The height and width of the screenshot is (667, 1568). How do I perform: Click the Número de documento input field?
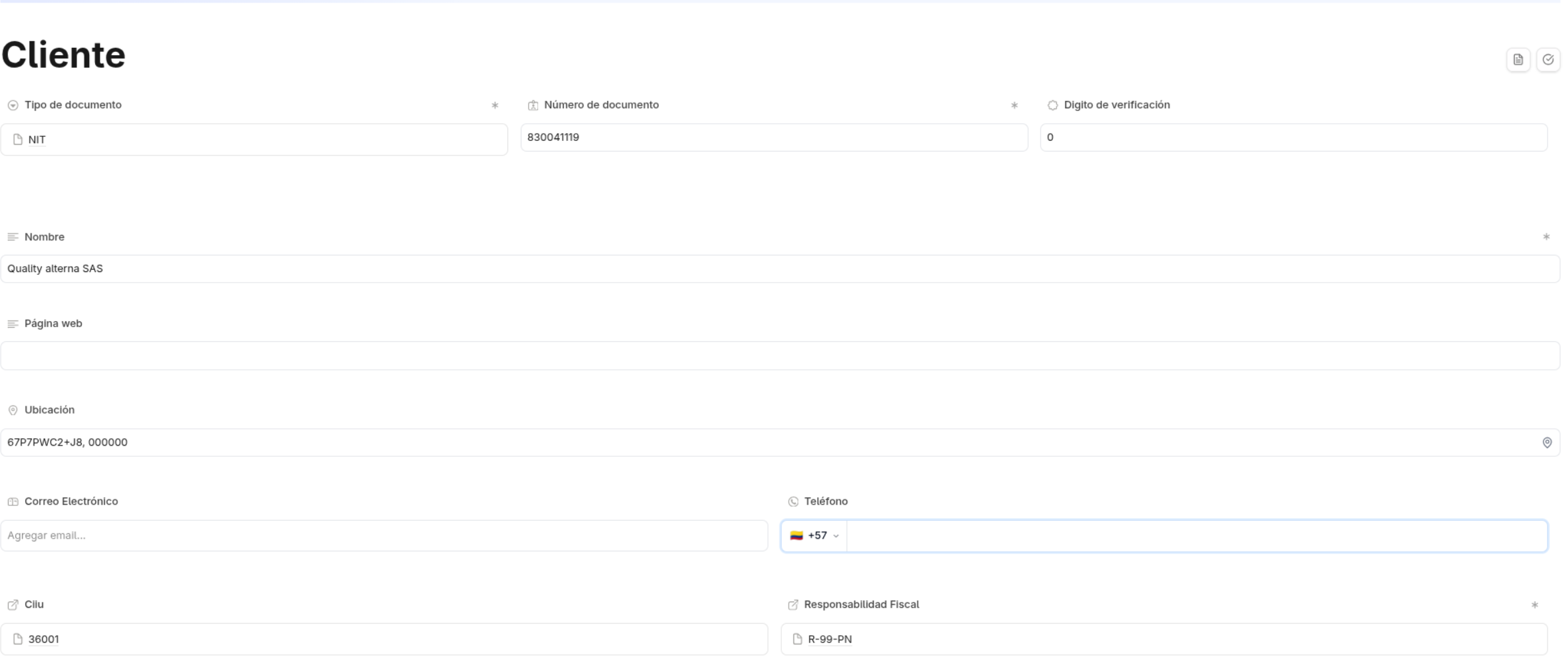[774, 138]
